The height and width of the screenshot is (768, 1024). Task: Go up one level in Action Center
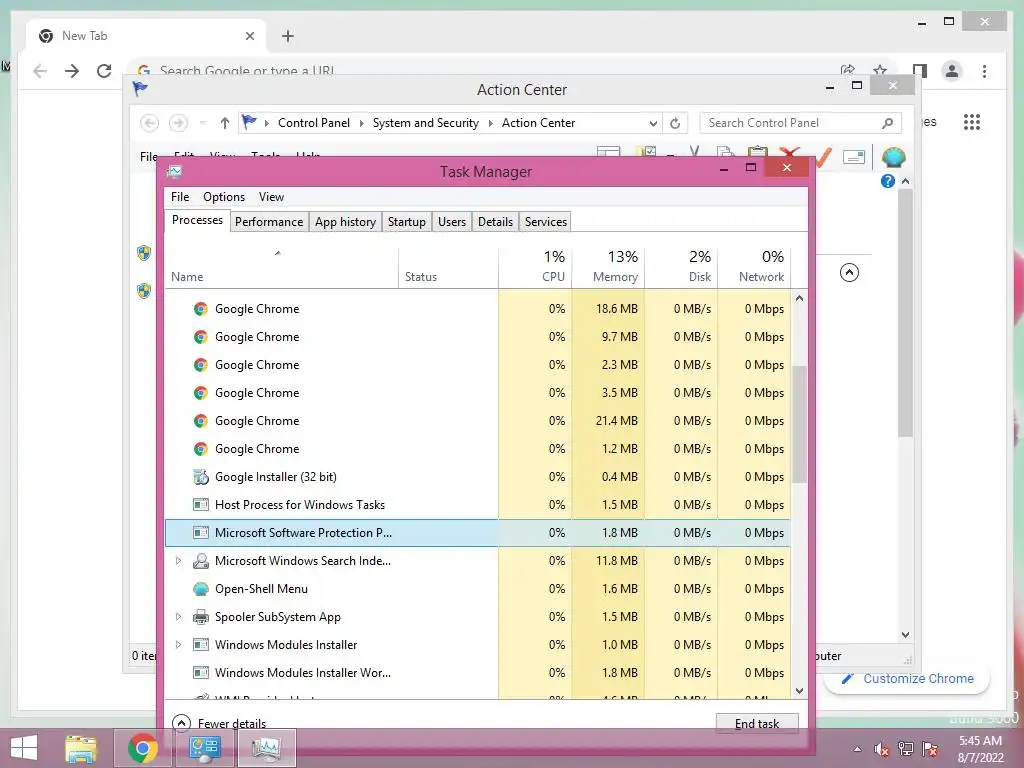(225, 123)
